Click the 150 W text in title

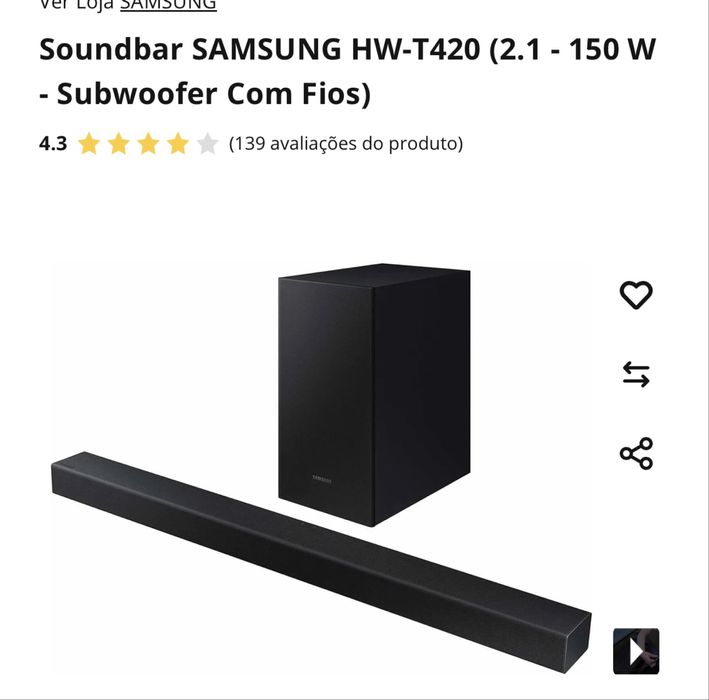point(612,49)
